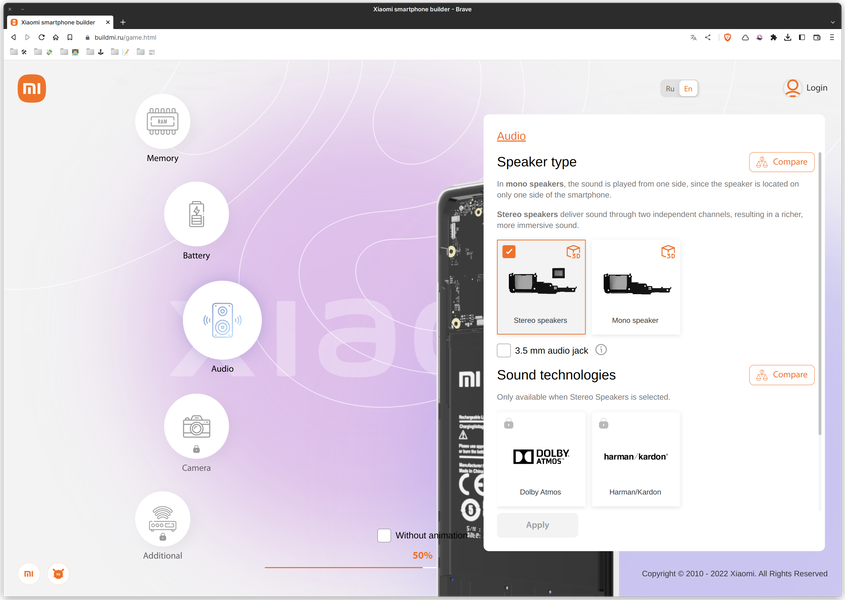Open 3D view of Stereo speakers
Image resolution: width=845 pixels, height=600 pixels.
[x=573, y=252]
